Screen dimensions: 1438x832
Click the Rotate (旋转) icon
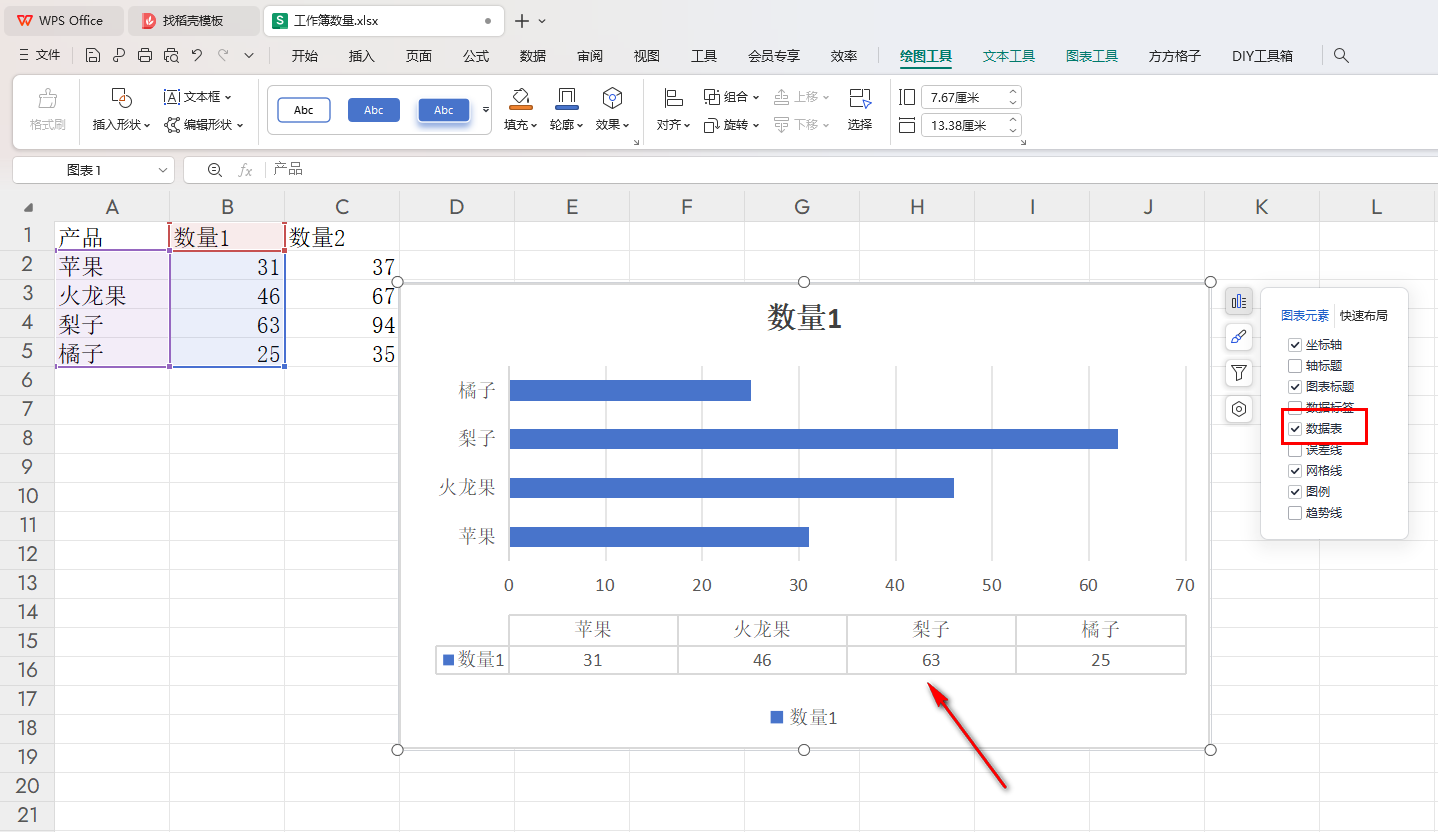[712, 125]
